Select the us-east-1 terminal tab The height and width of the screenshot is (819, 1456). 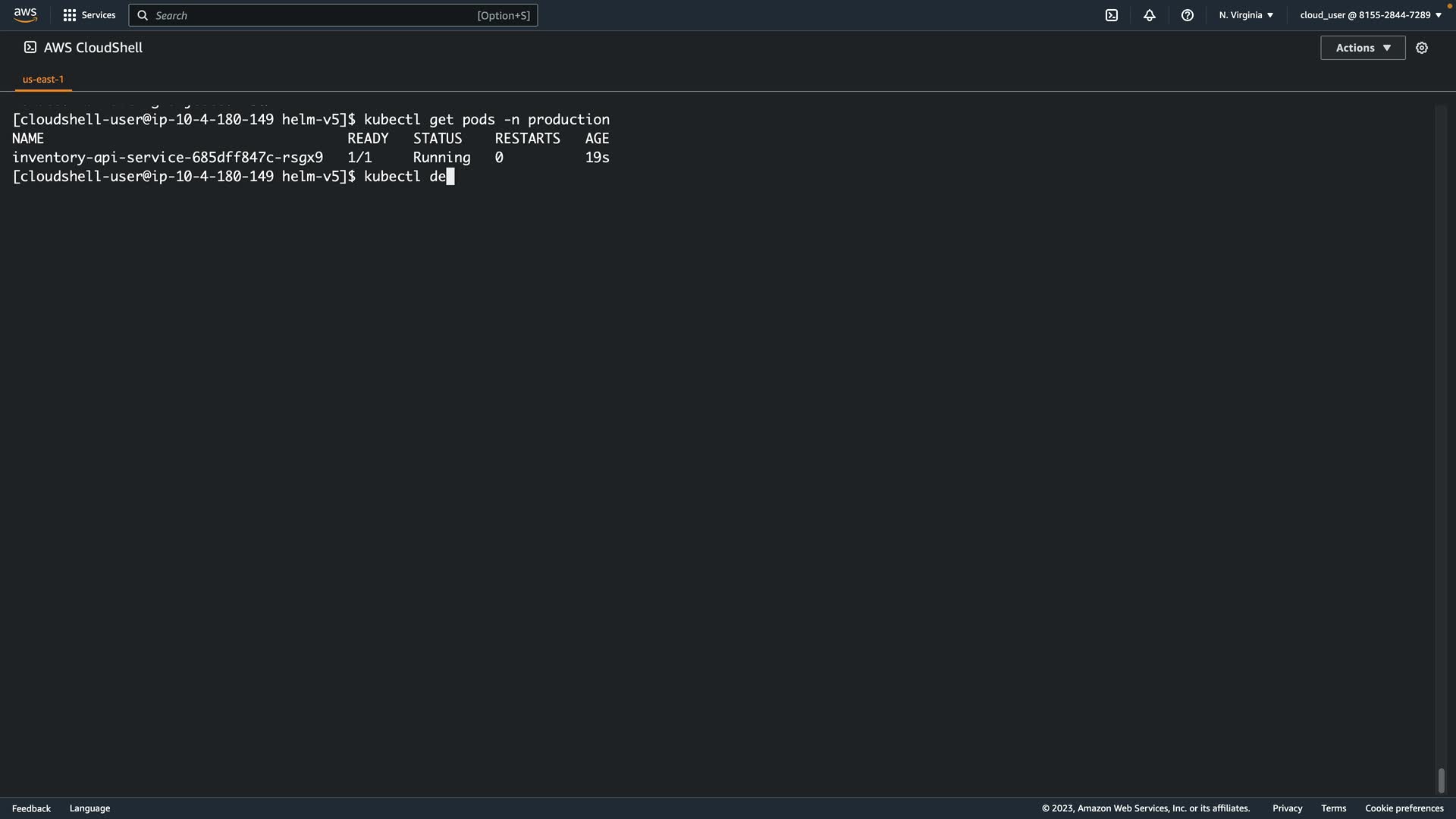click(x=43, y=79)
